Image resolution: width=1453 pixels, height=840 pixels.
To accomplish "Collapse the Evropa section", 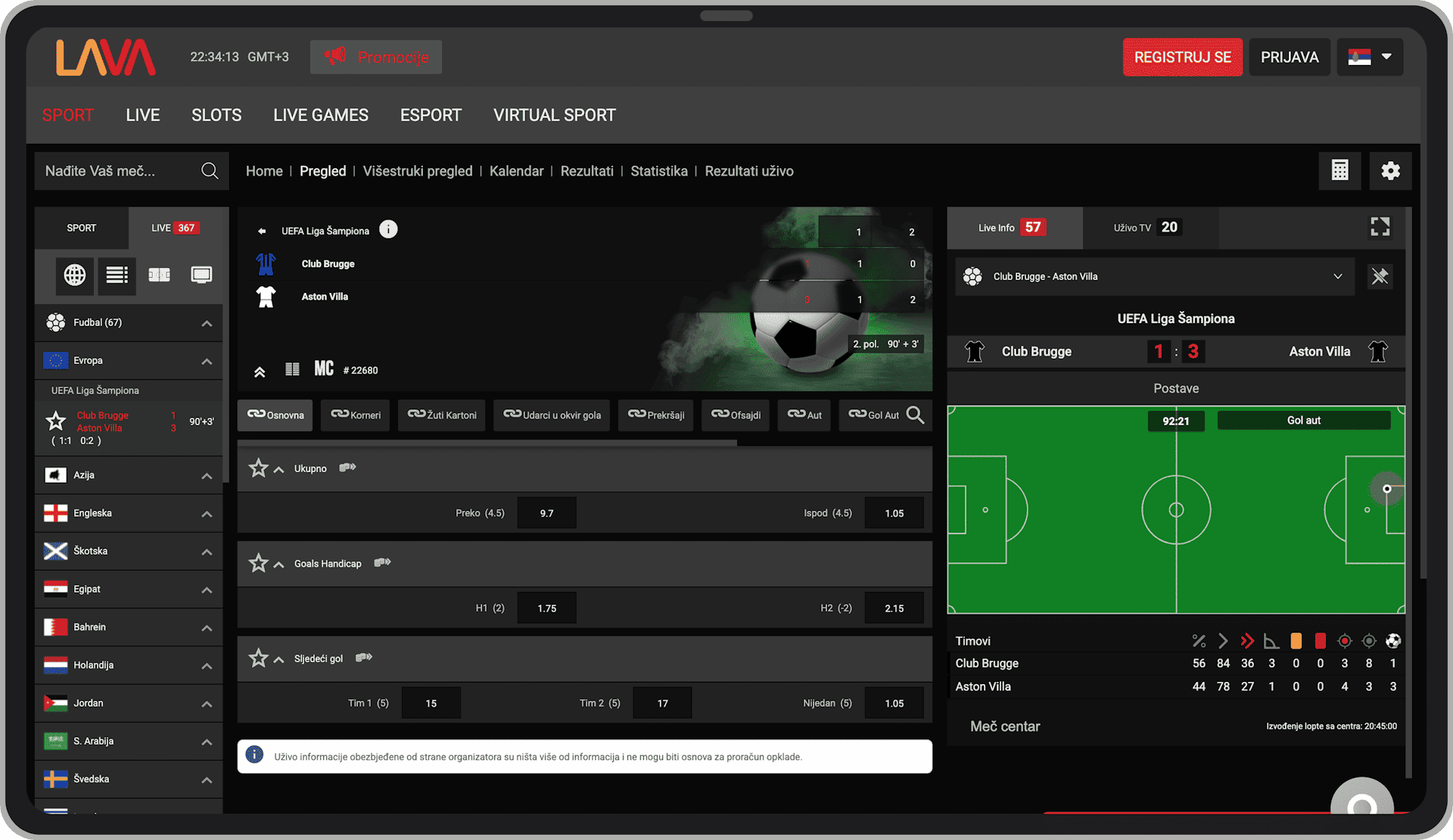I will pos(206,361).
